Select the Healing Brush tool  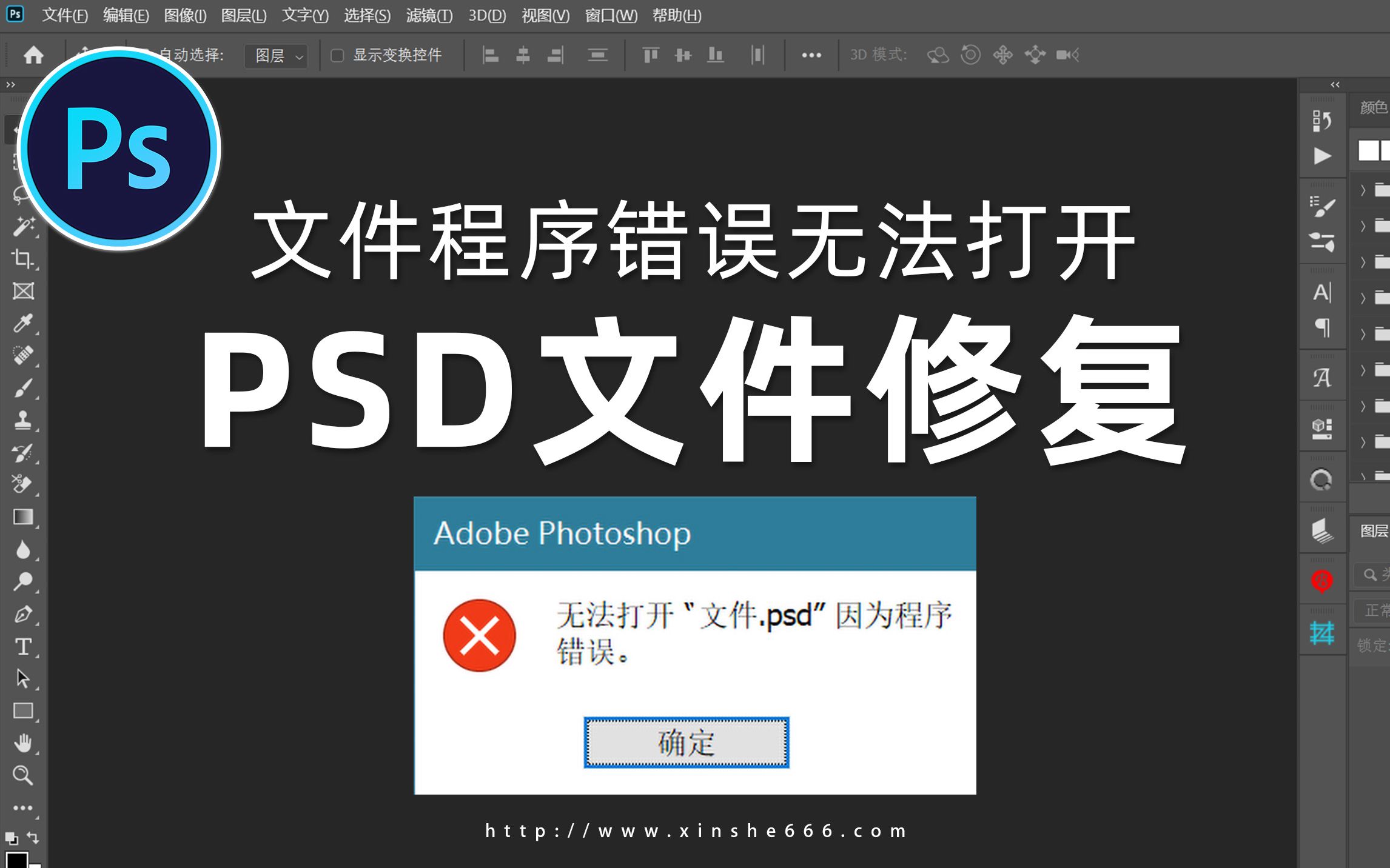pyautogui.click(x=24, y=355)
